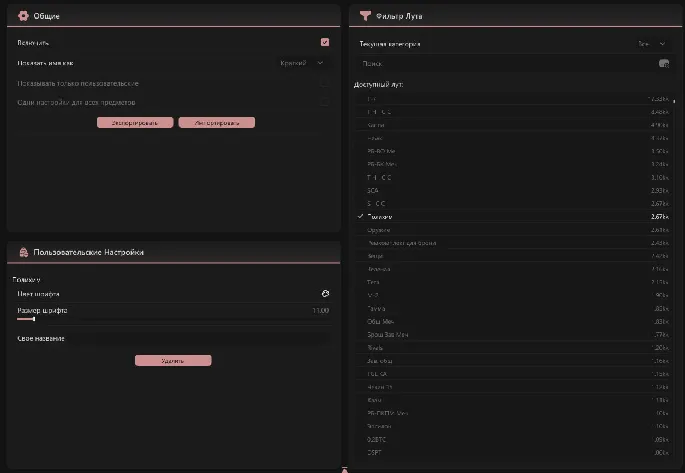Click the Импортировать button
This screenshot has width=685, height=473.
pyautogui.click(x=216, y=123)
